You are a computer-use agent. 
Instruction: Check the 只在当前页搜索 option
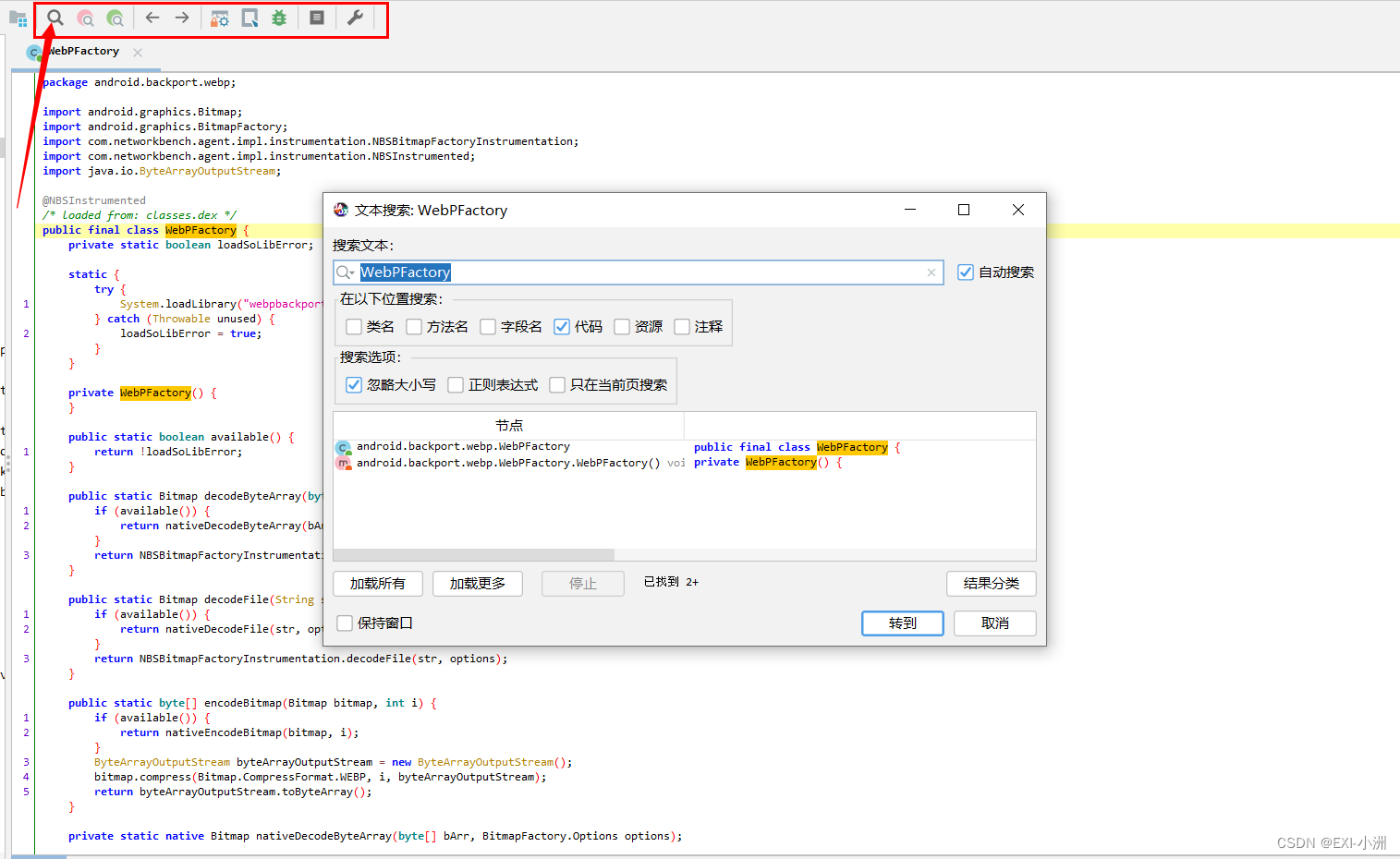pos(557,385)
